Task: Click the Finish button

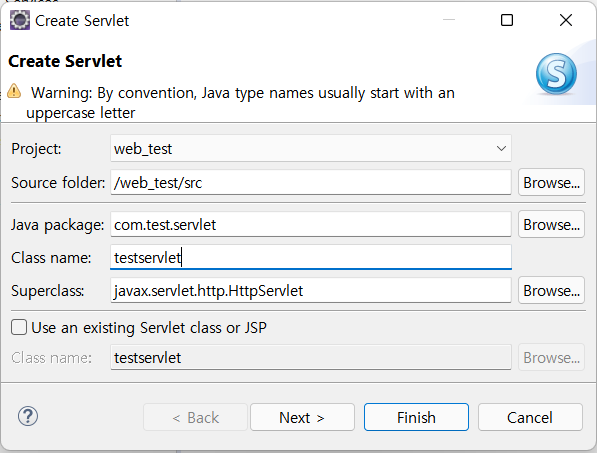Action: (416, 417)
